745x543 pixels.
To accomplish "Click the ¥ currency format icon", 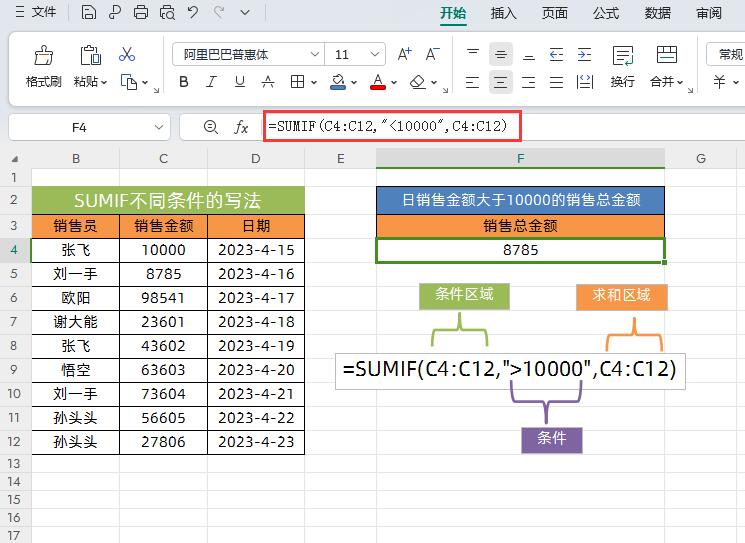I will 719,82.
